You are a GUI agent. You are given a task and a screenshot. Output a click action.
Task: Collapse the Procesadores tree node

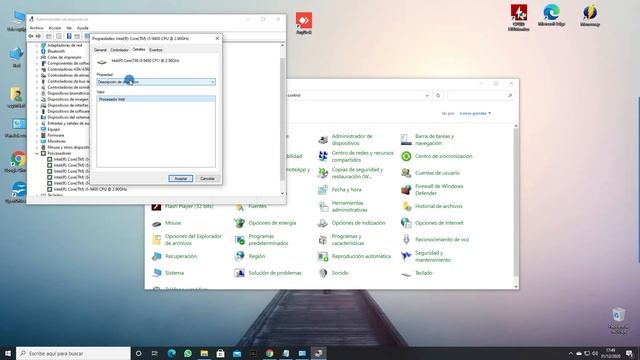coord(37,153)
